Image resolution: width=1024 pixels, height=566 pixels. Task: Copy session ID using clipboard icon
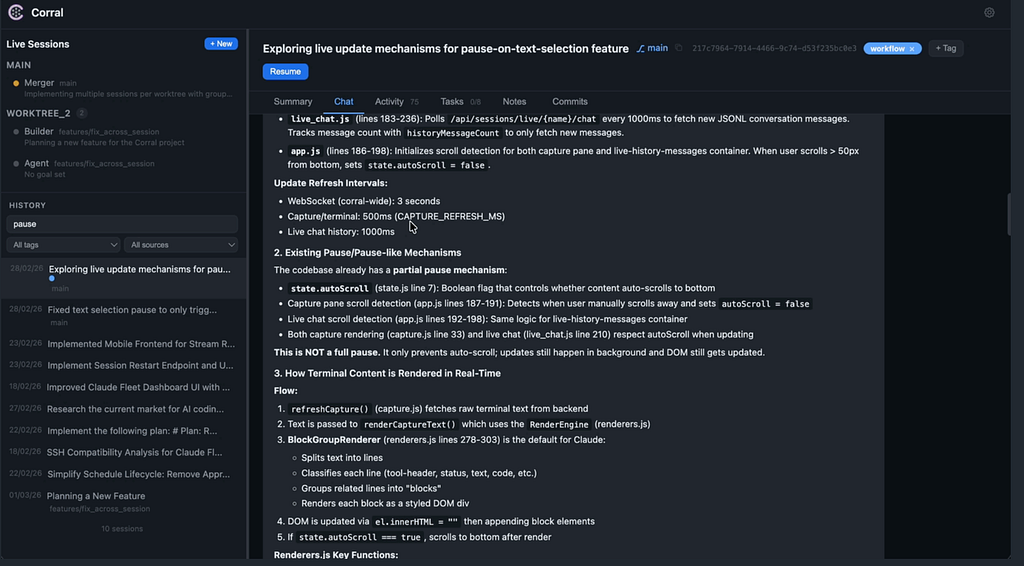[679, 48]
